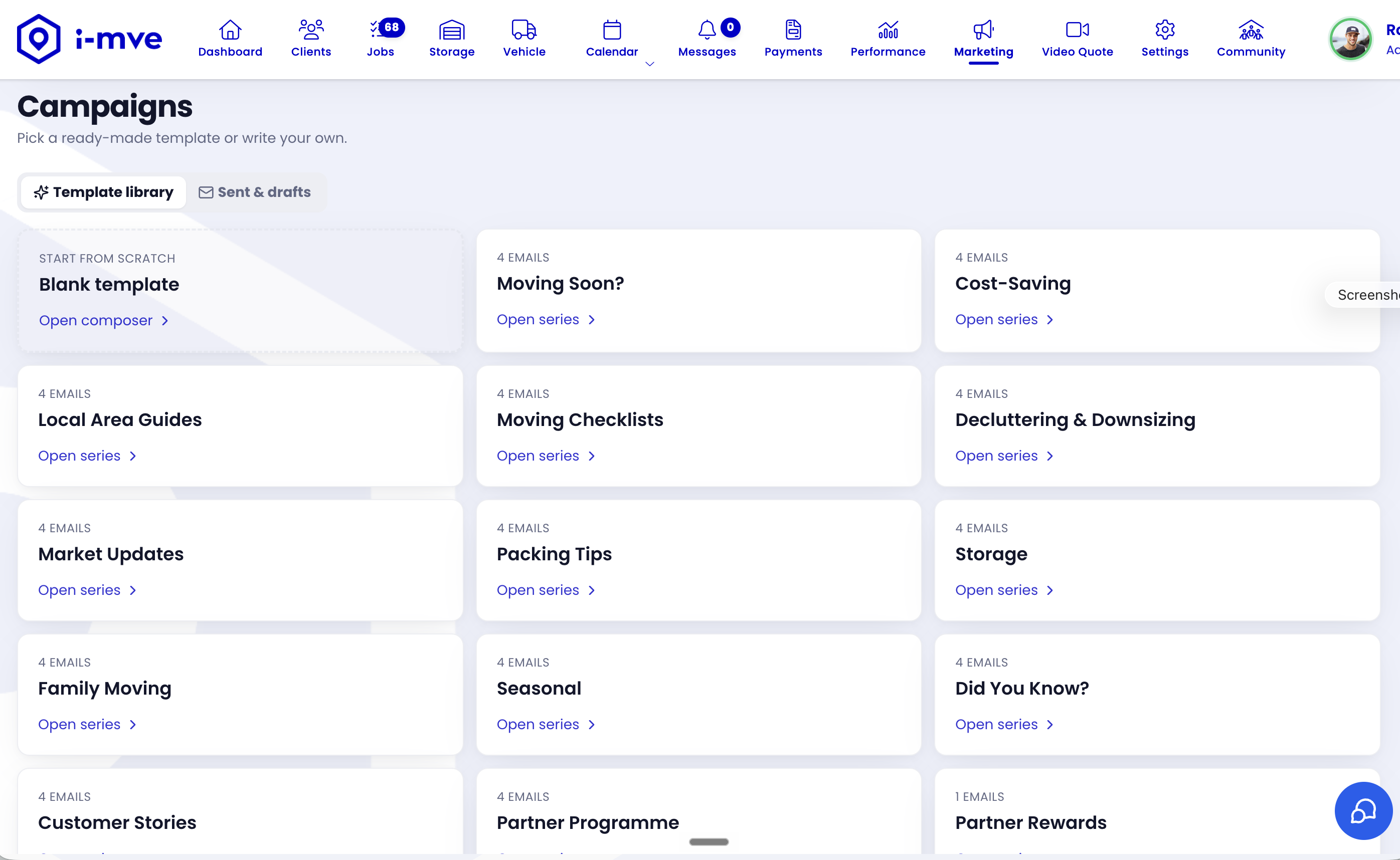
Task: Open the Performance chart icon
Action: (x=888, y=30)
